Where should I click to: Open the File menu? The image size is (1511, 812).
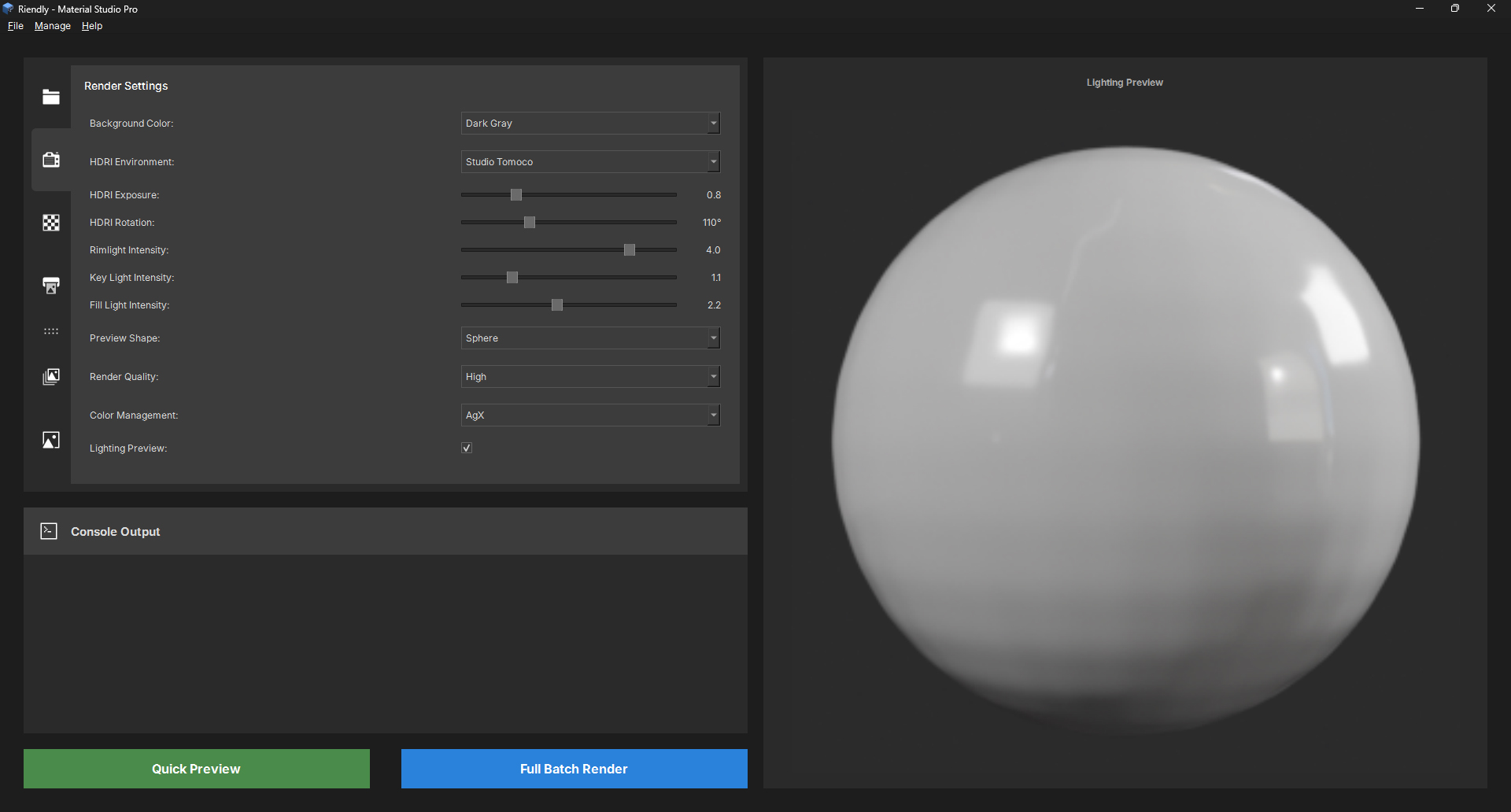coord(16,26)
